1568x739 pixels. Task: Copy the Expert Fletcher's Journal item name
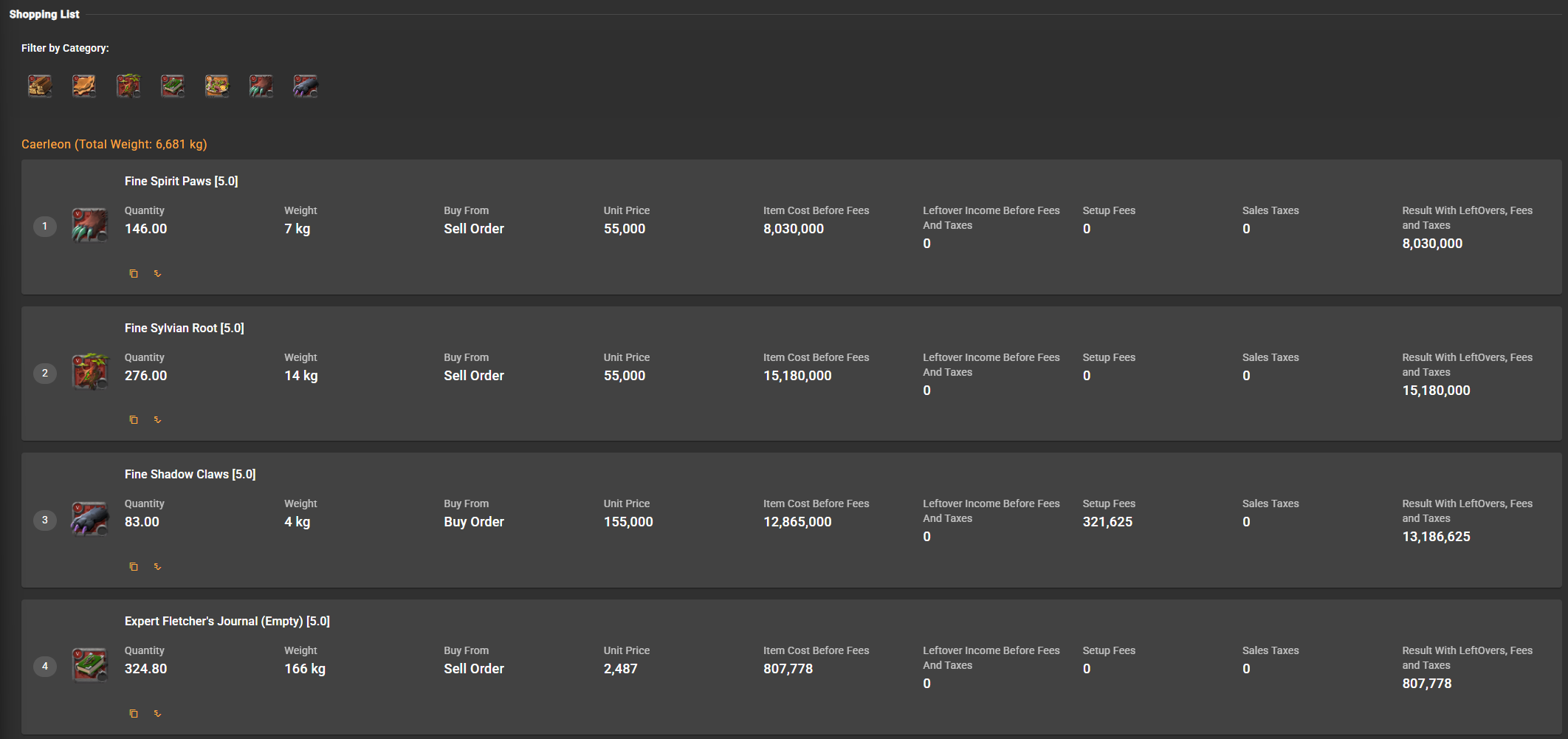[x=134, y=714]
